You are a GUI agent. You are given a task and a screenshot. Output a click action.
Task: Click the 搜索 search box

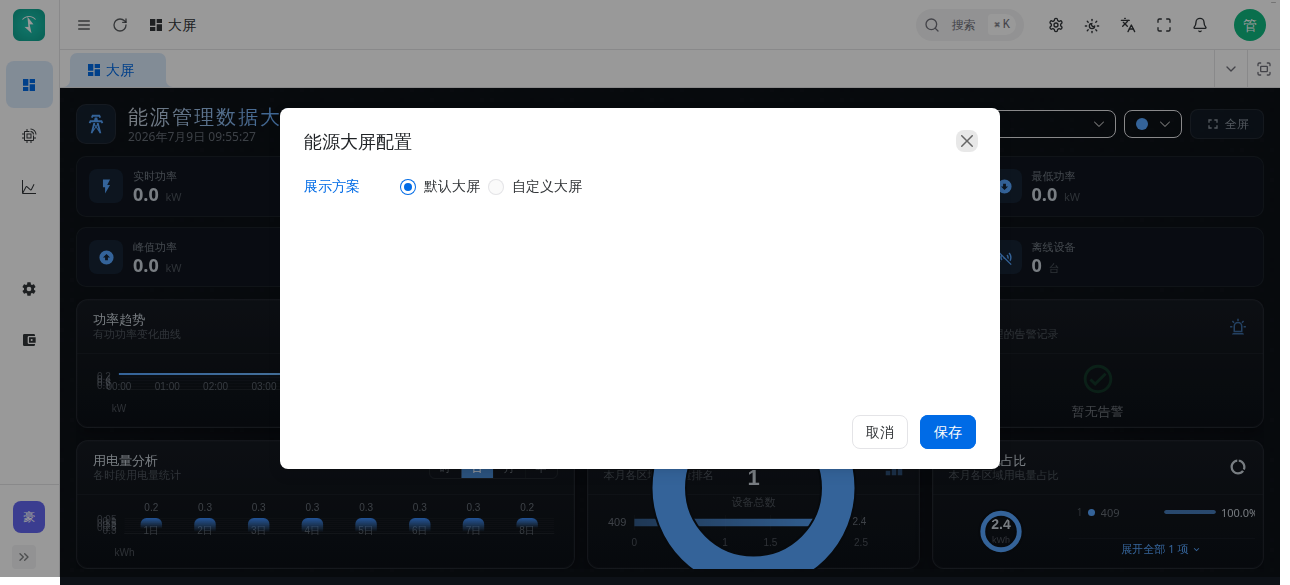click(x=969, y=25)
